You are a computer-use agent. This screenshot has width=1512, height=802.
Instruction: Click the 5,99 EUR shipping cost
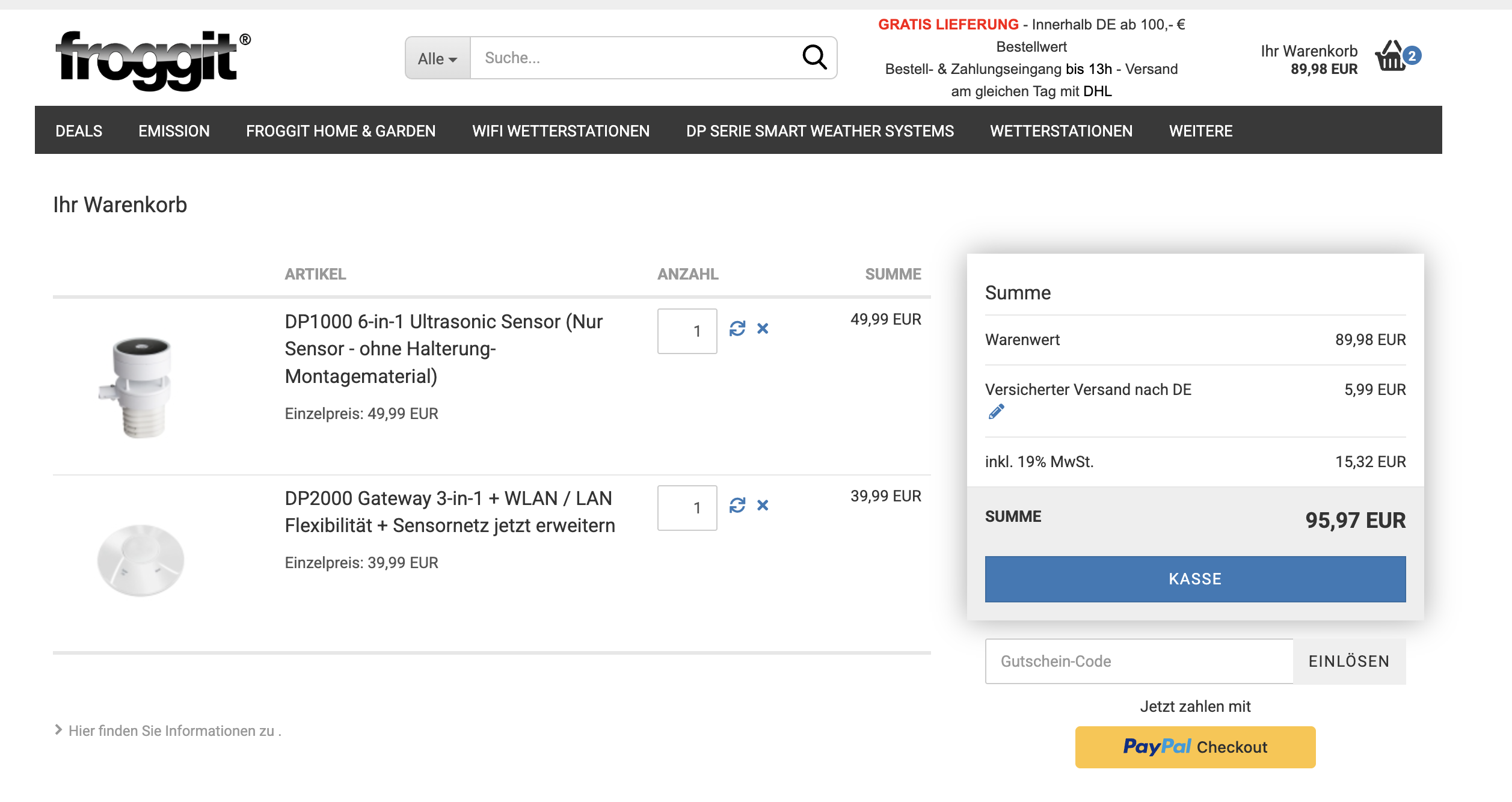[1375, 390]
